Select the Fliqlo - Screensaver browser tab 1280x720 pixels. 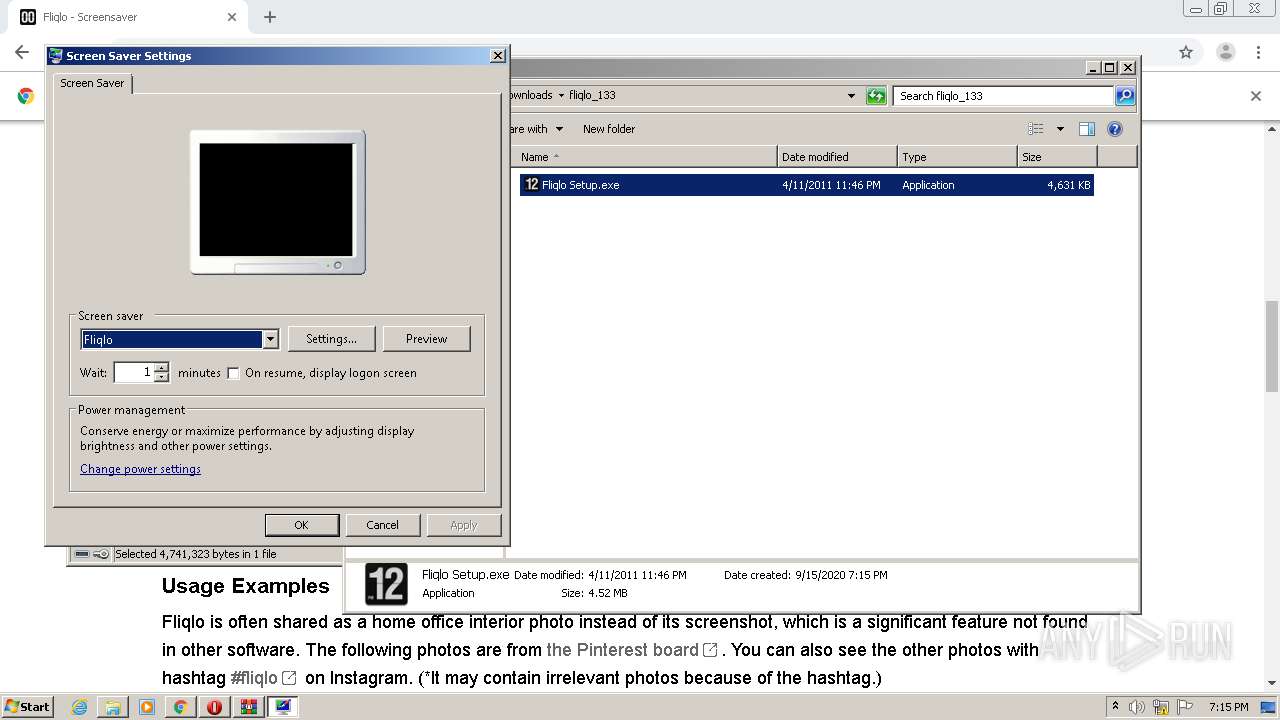[x=128, y=17]
